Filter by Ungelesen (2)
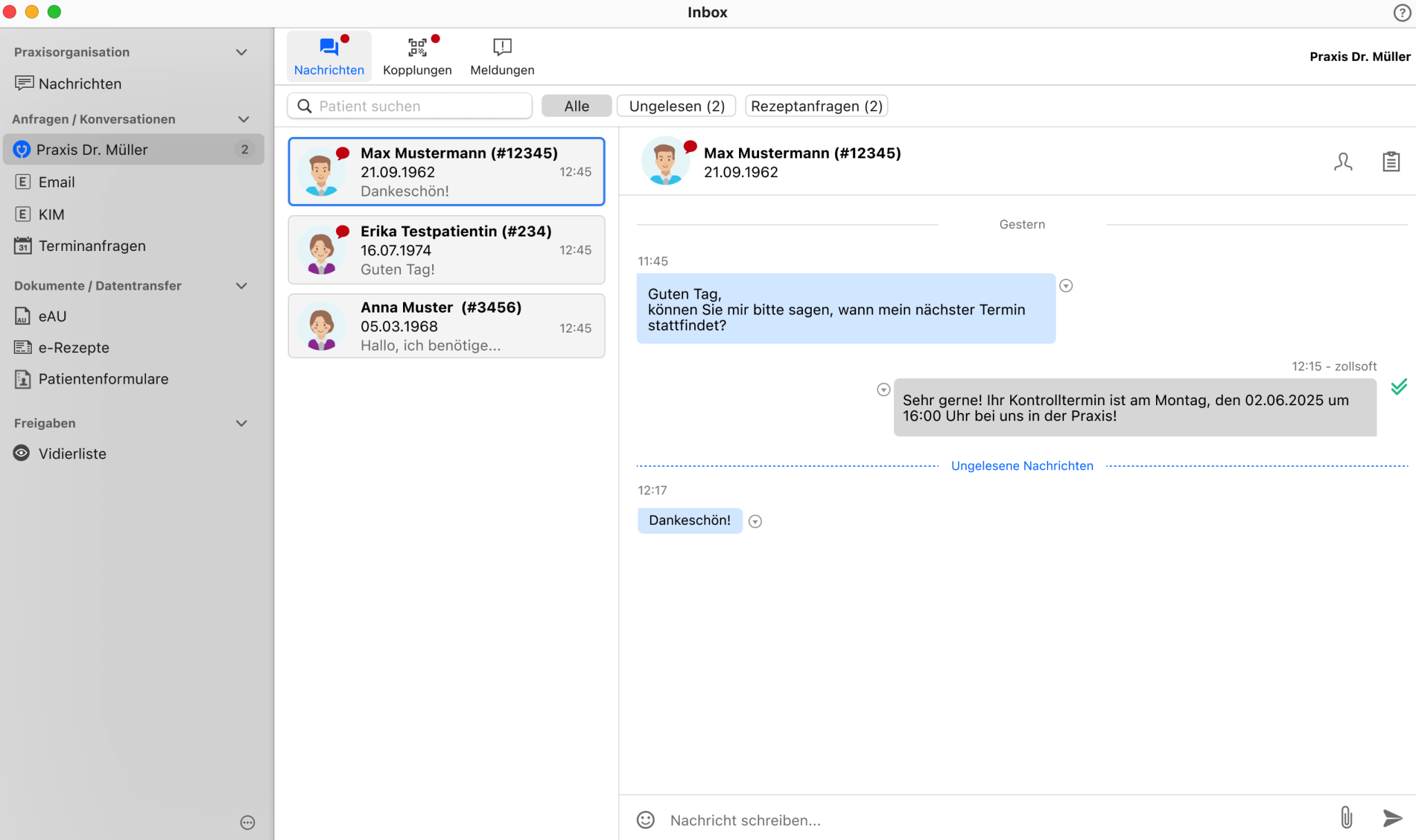Image resolution: width=1416 pixels, height=840 pixels. (677, 106)
